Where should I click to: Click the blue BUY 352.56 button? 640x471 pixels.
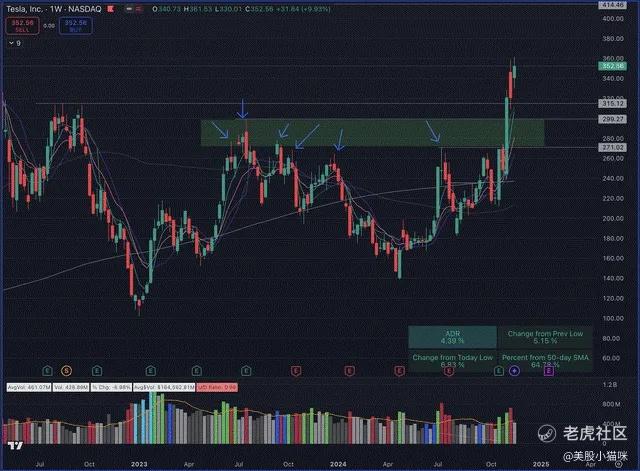tap(76, 26)
